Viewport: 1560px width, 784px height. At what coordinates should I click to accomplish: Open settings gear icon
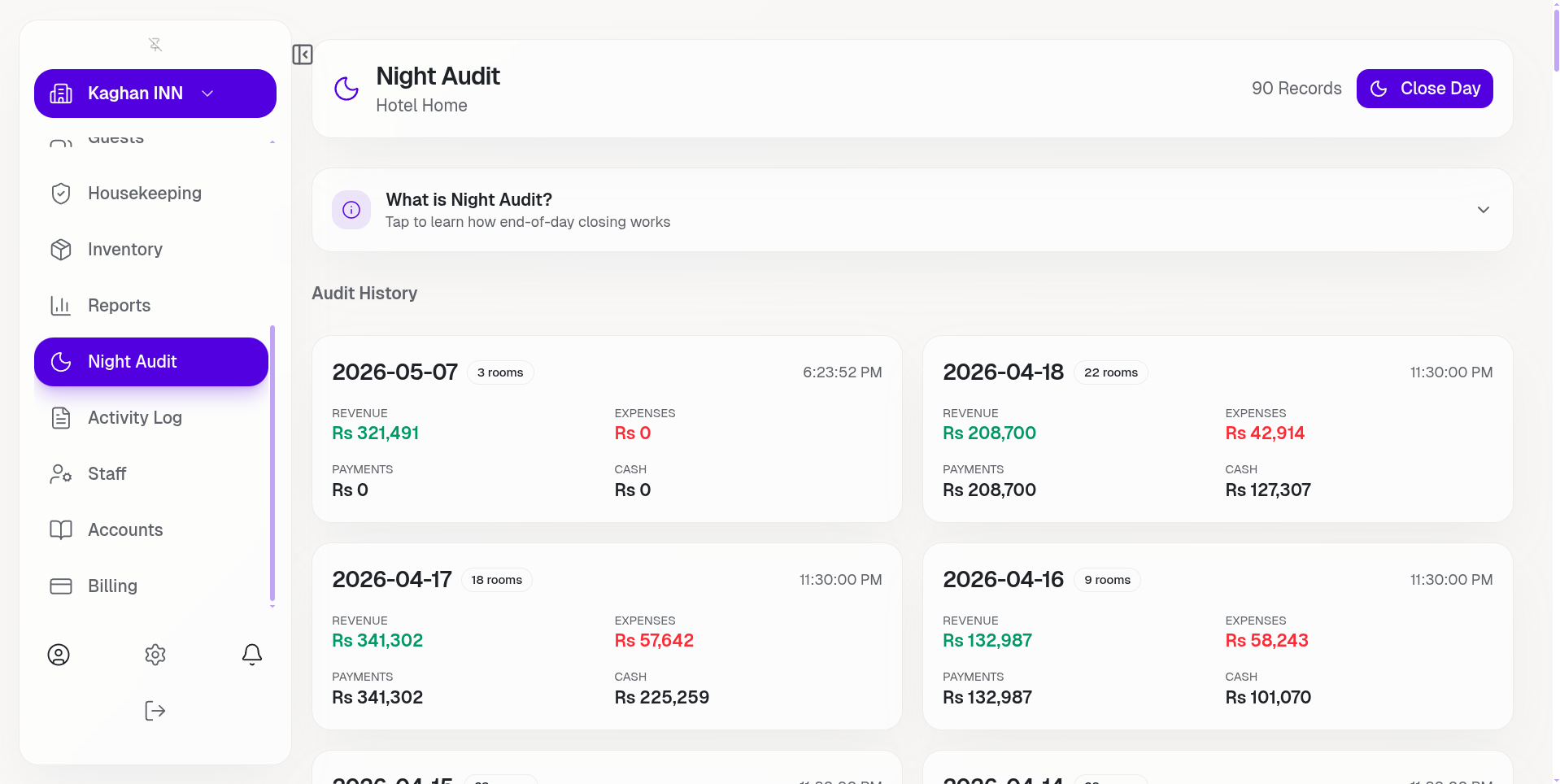coord(155,655)
